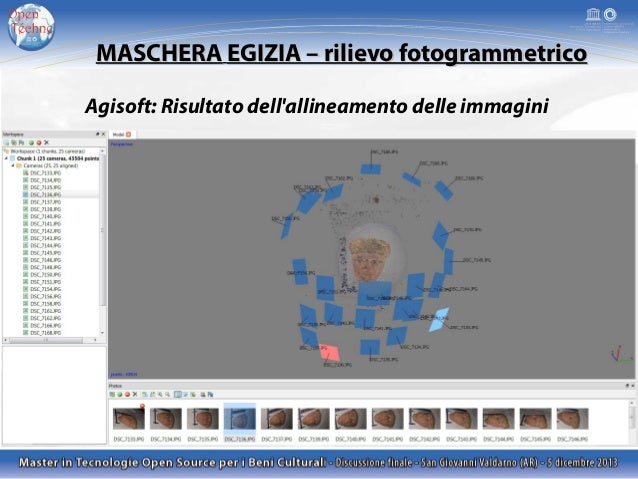This screenshot has width=638, height=479.
Task: Click the last icon in the Photos toolbar
Action: (x=210, y=394)
